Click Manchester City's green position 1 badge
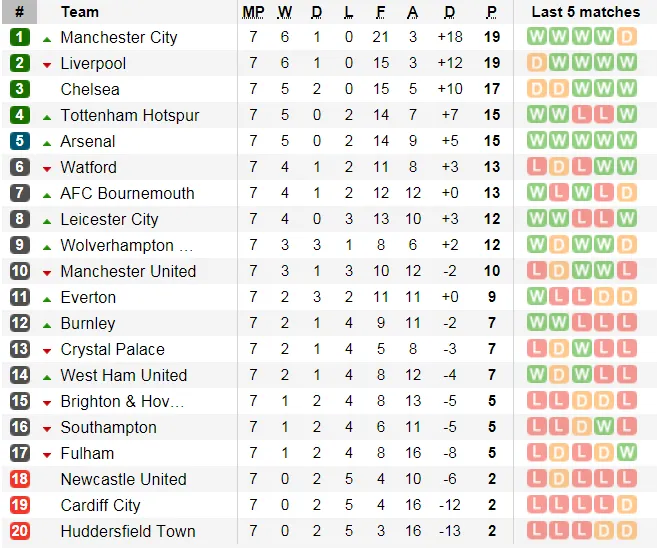Image resolution: width=657 pixels, height=548 pixels. coord(20,37)
